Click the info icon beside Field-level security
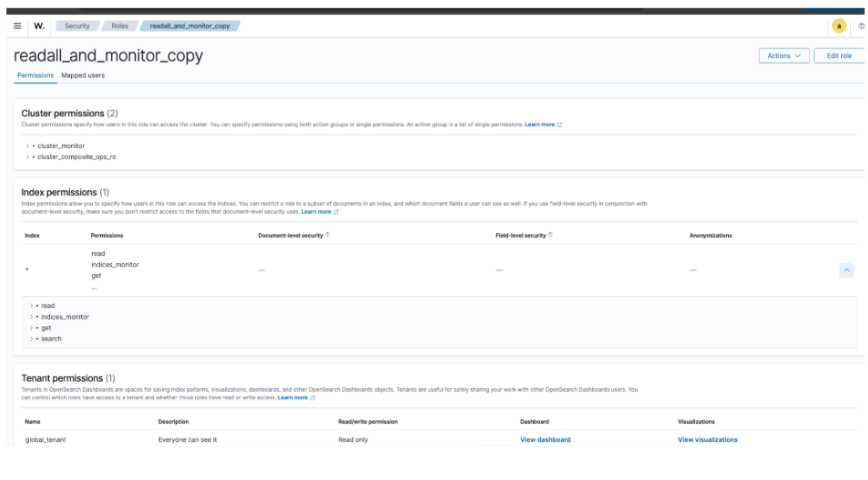 pyautogui.click(x=550, y=235)
